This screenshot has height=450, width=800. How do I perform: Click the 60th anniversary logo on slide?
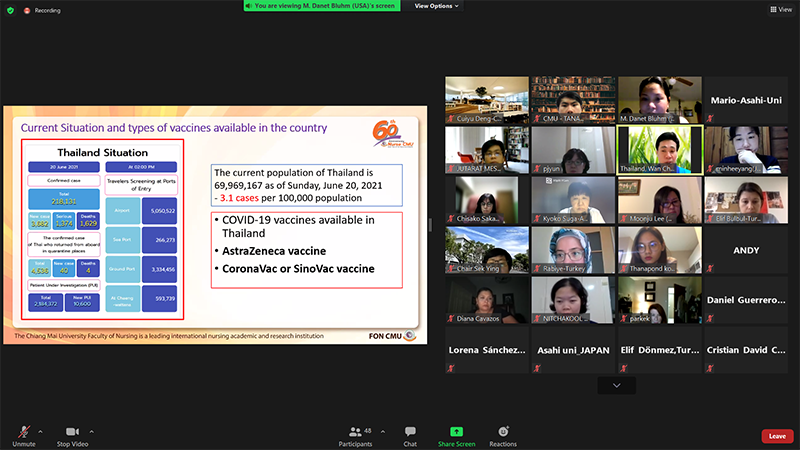(x=392, y=134)
